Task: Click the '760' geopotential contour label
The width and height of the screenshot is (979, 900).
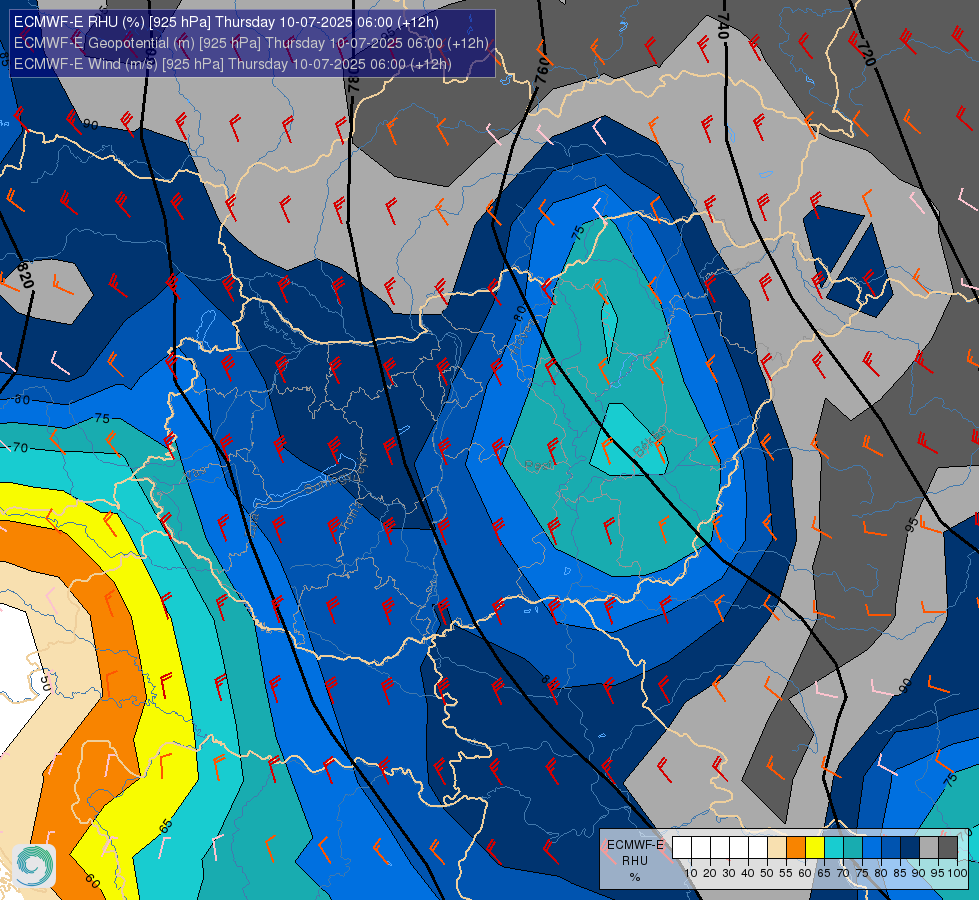Action: (542, 70)
